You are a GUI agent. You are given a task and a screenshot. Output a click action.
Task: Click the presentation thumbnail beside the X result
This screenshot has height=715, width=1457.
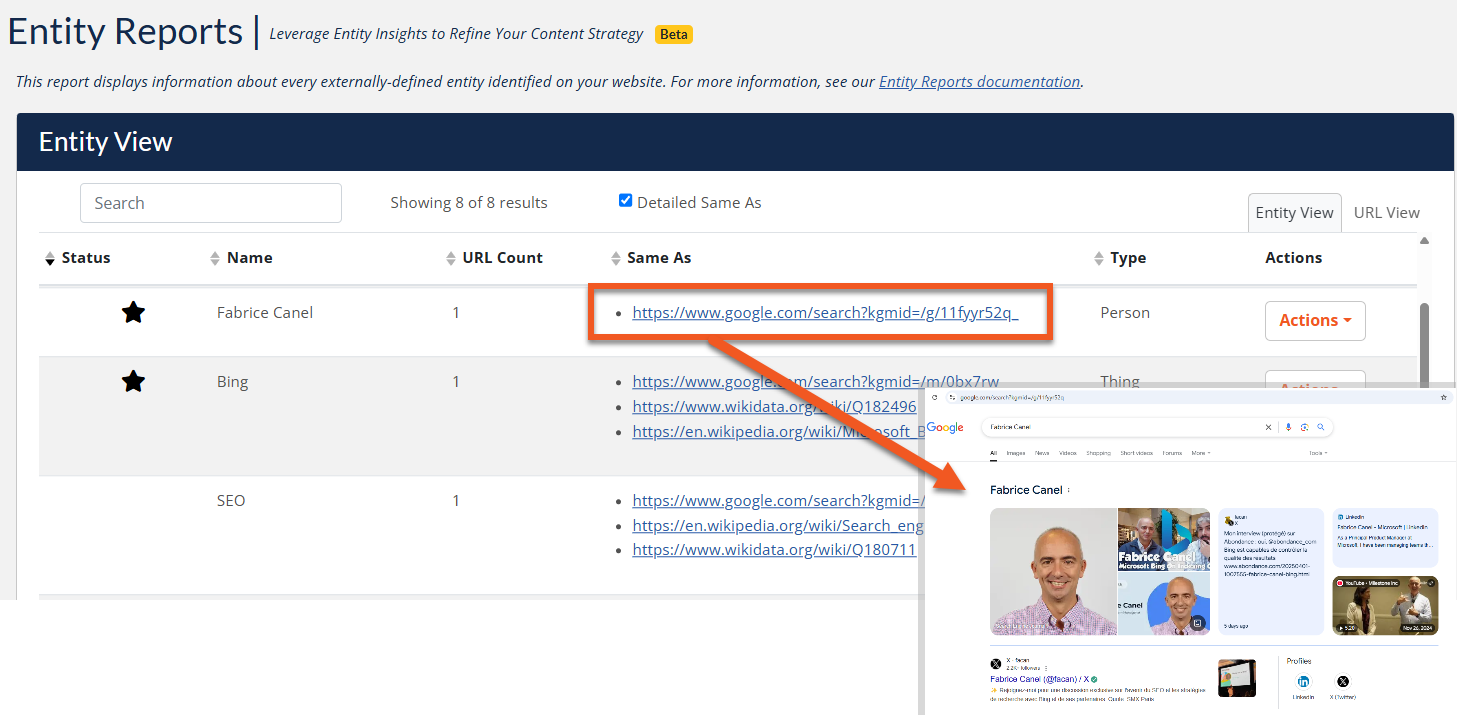point(1237,679)
